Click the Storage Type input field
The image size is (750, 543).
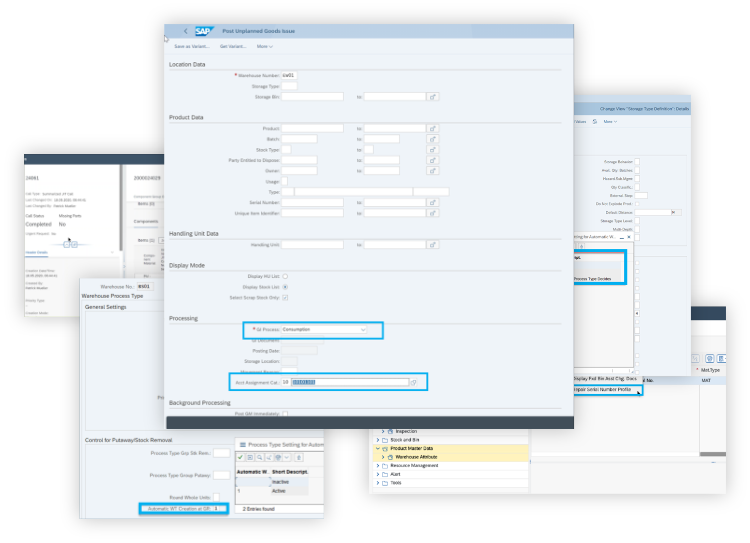pyautogui.click(x=289, y=86)
